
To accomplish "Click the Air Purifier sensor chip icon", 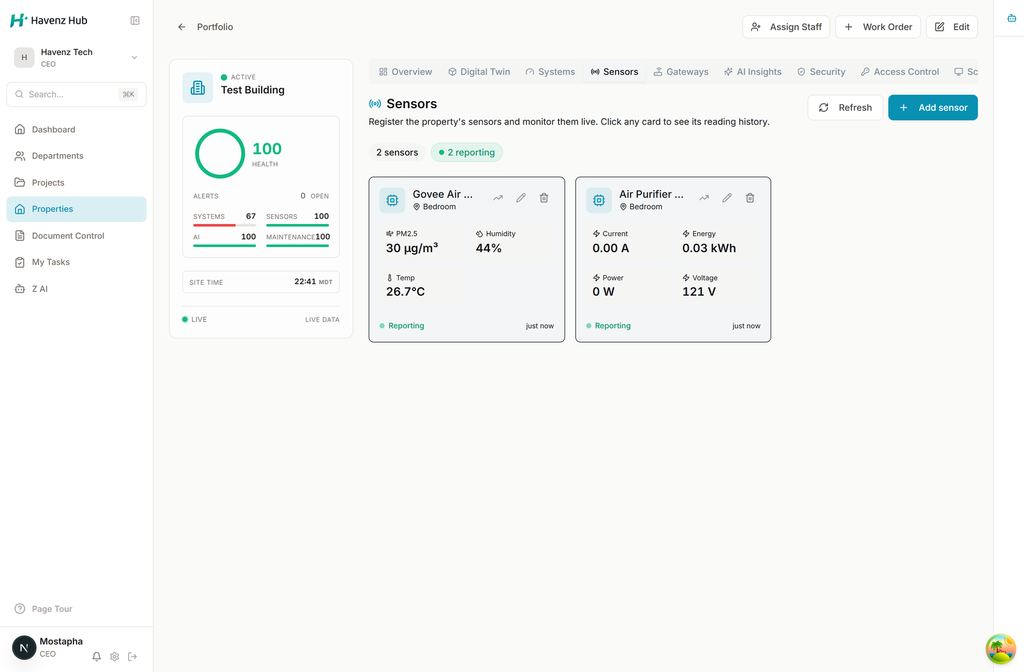I will 599,200.
